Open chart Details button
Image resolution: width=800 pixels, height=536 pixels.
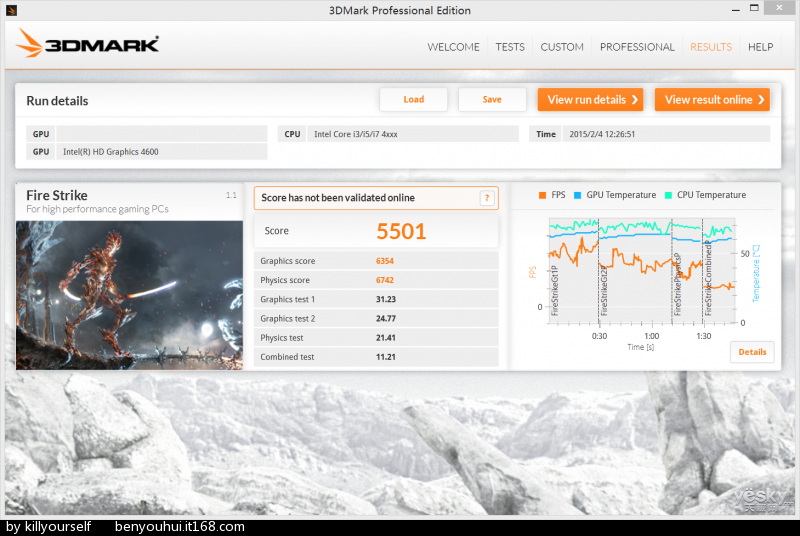752,352
